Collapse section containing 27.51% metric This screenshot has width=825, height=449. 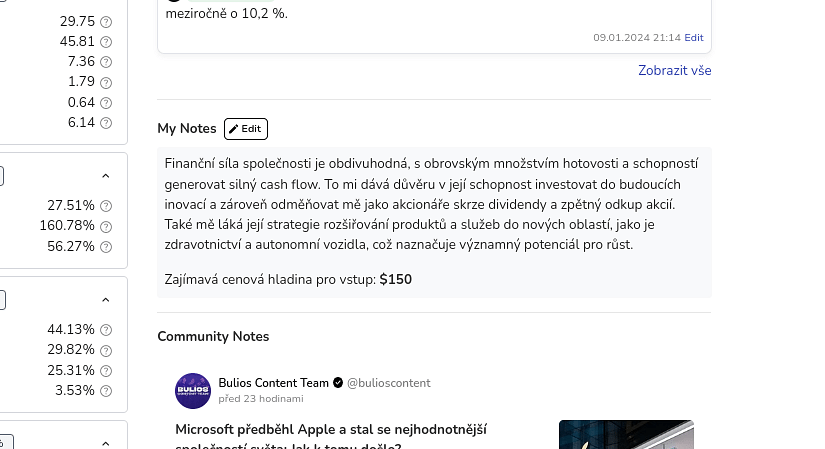(105, 176)
